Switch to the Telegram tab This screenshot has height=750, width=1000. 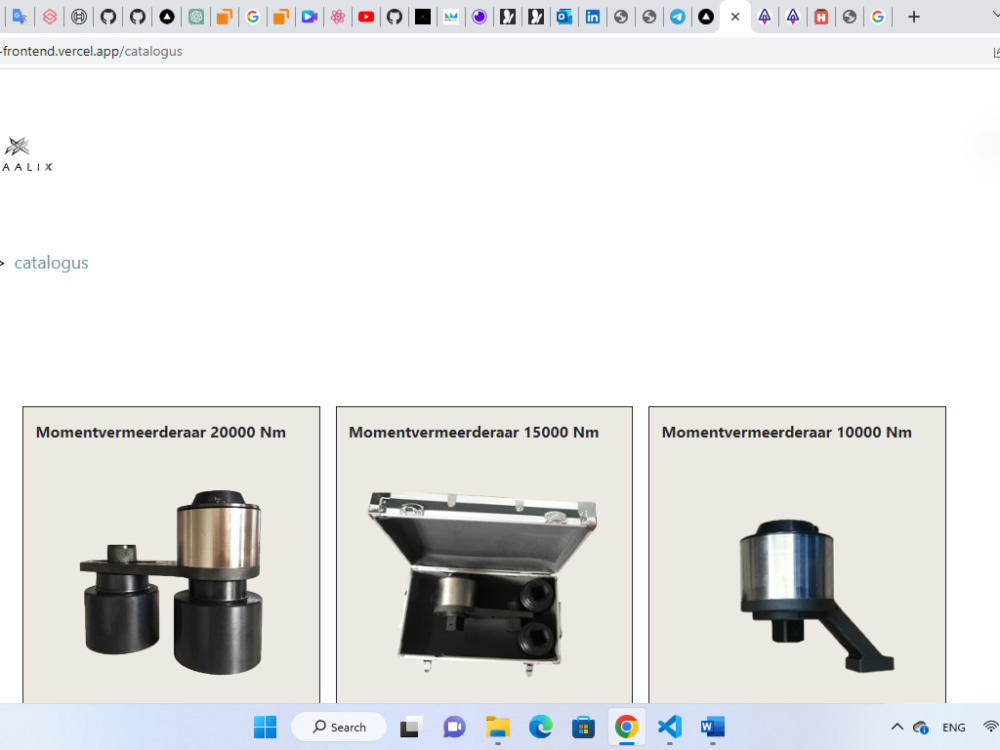pyautogui.click(x=677, y=17)
